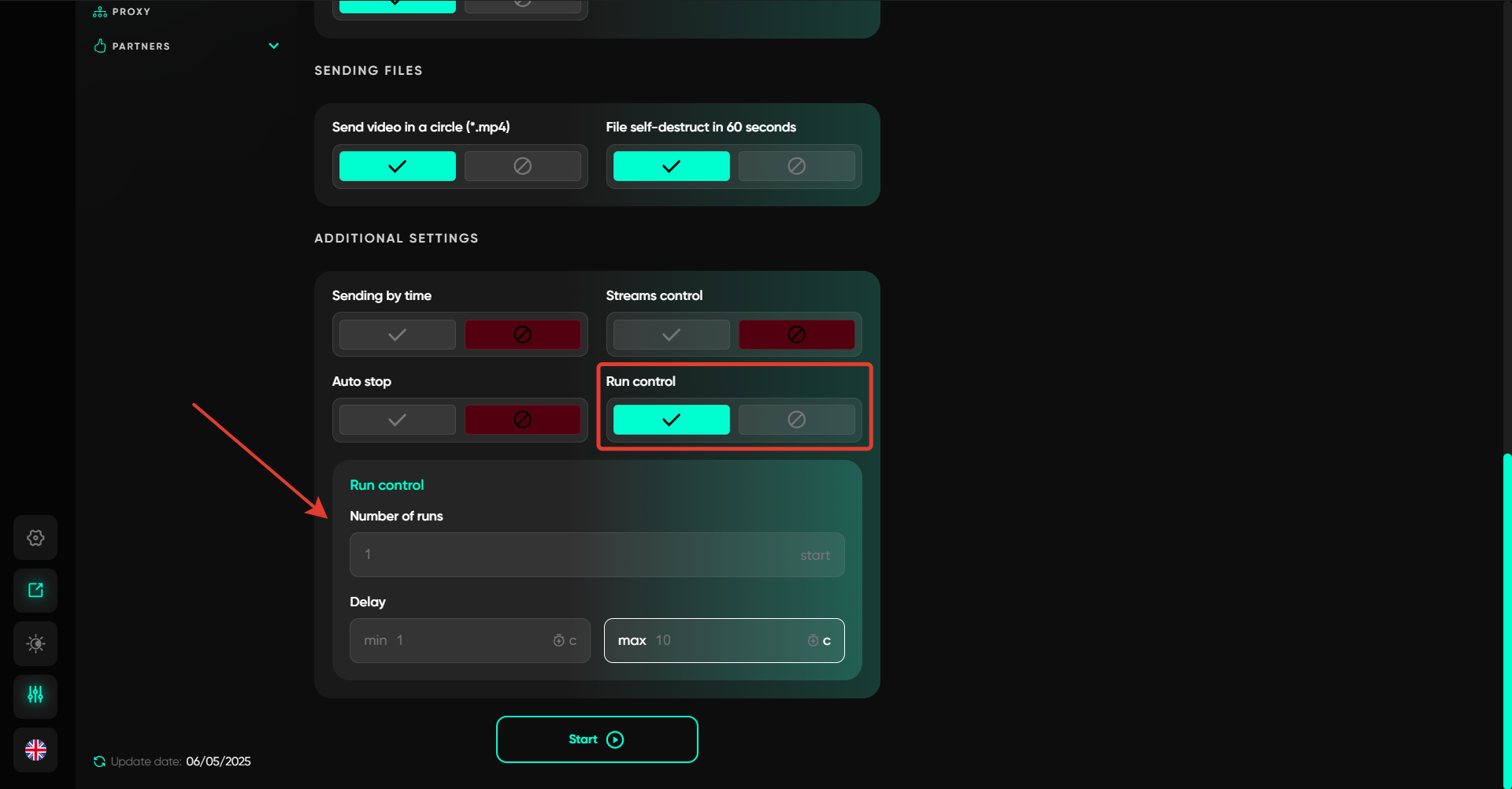
Task: Toggle the brightness theme icon
Action: [35, 643]
